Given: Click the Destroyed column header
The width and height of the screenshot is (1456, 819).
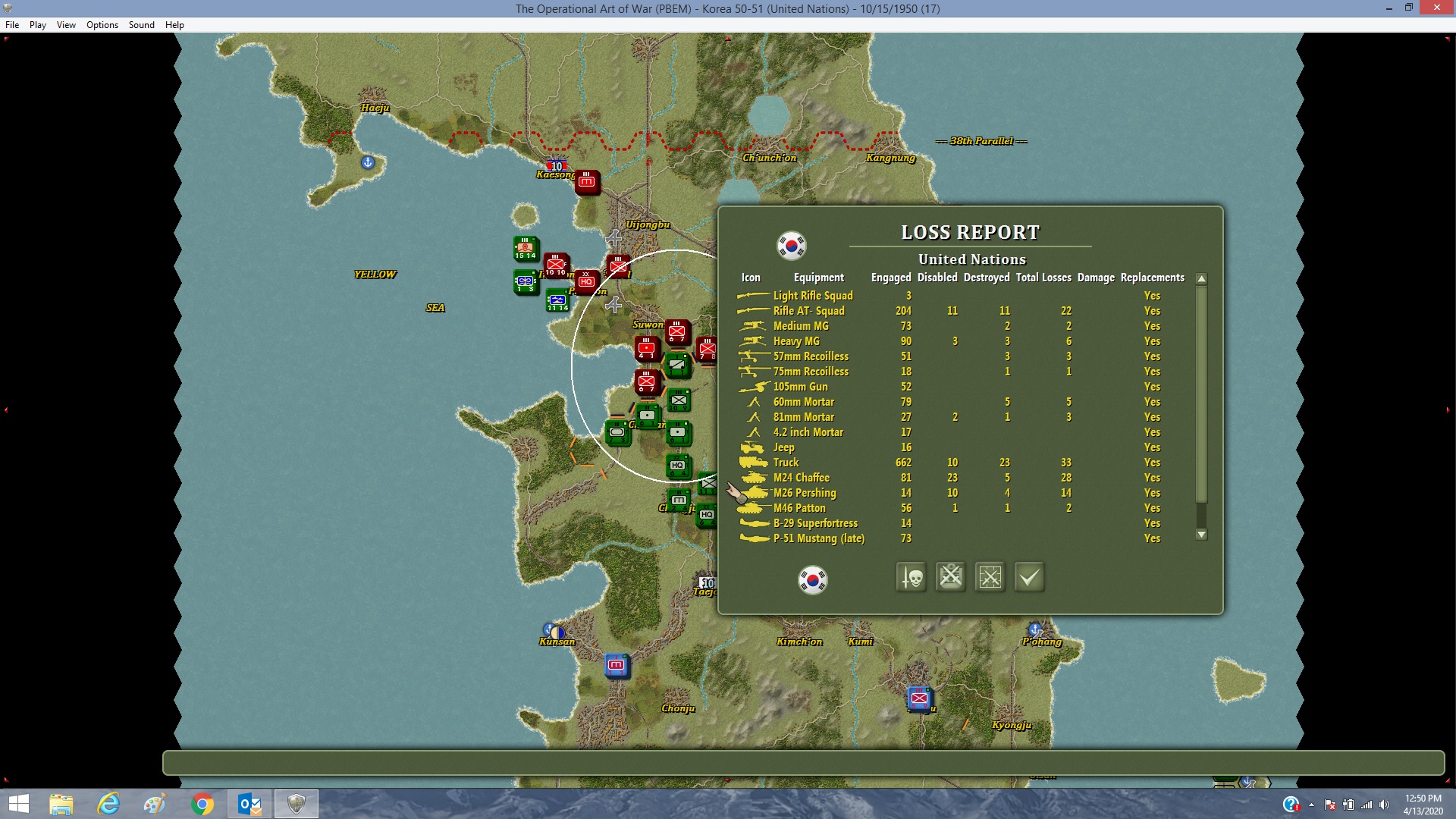Looking at the screenshot, I should (x=987, y=278).
